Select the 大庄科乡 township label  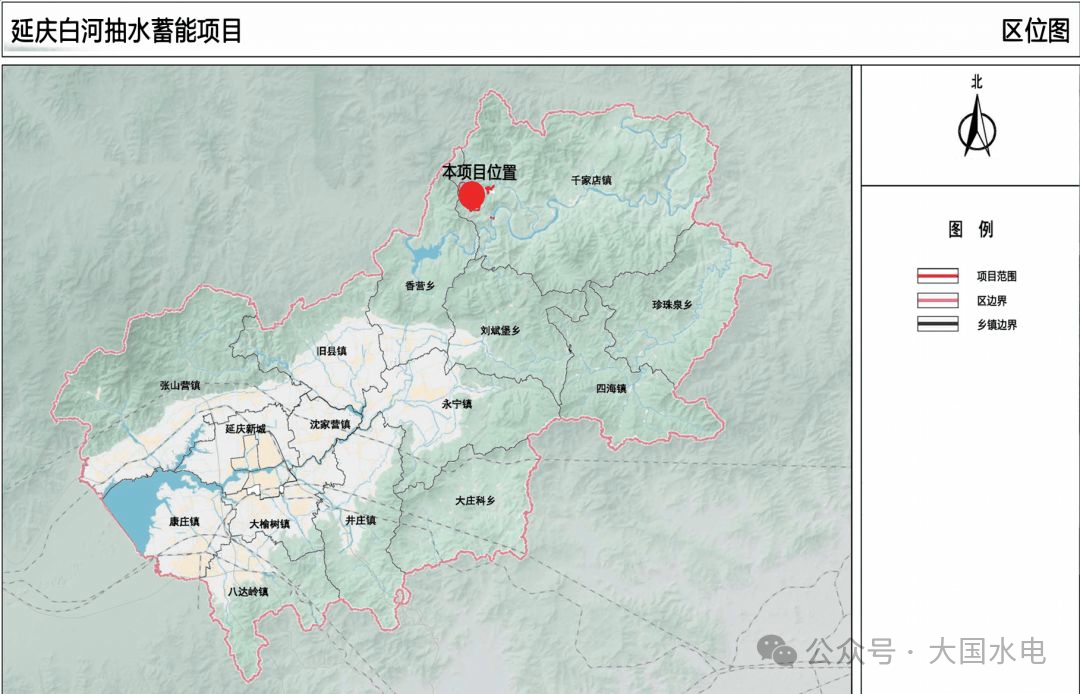475,500
